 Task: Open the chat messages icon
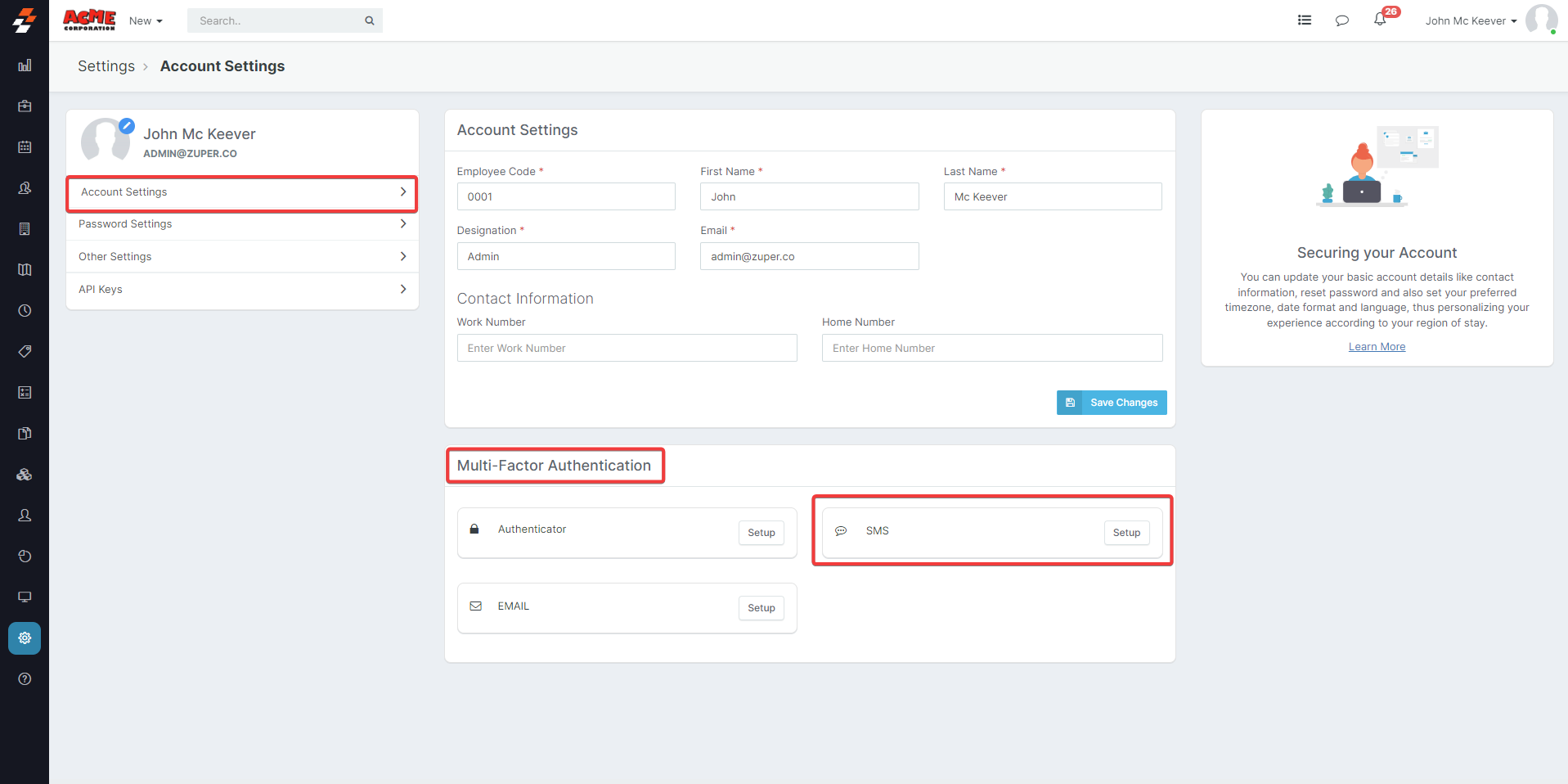tap(1341, 20)
